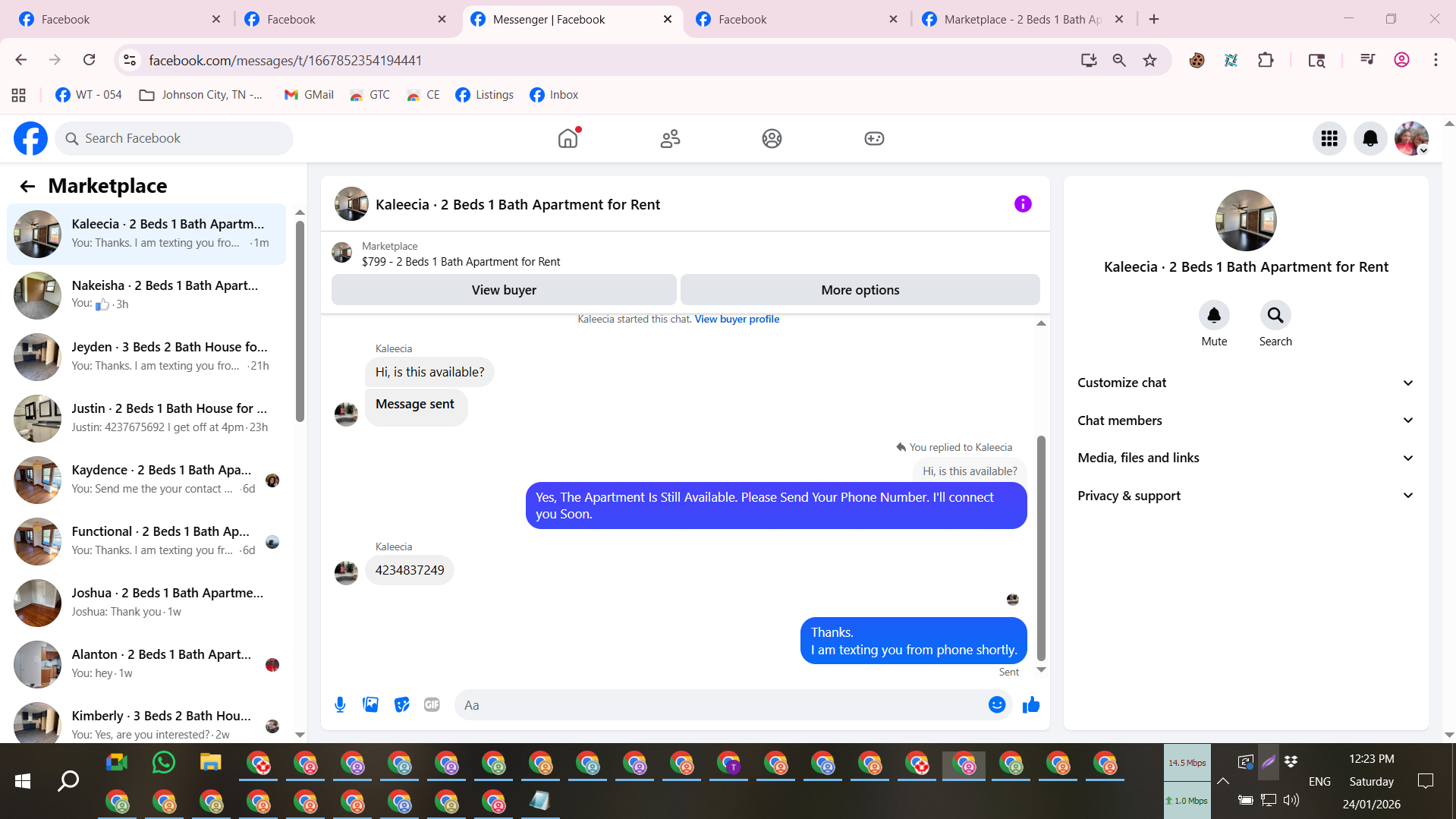Open the Friends icon in top navigation
The height and width of the screenshot is (819, 1456).
pos(670,138)
